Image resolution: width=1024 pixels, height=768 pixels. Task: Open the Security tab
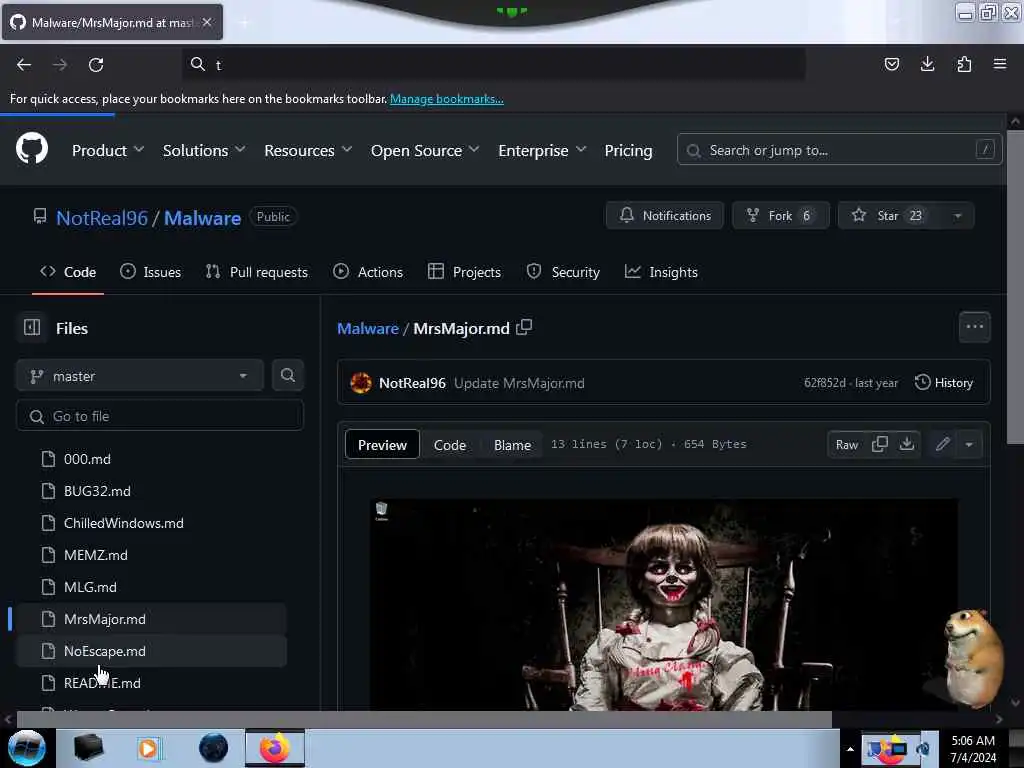pos(563,272)
